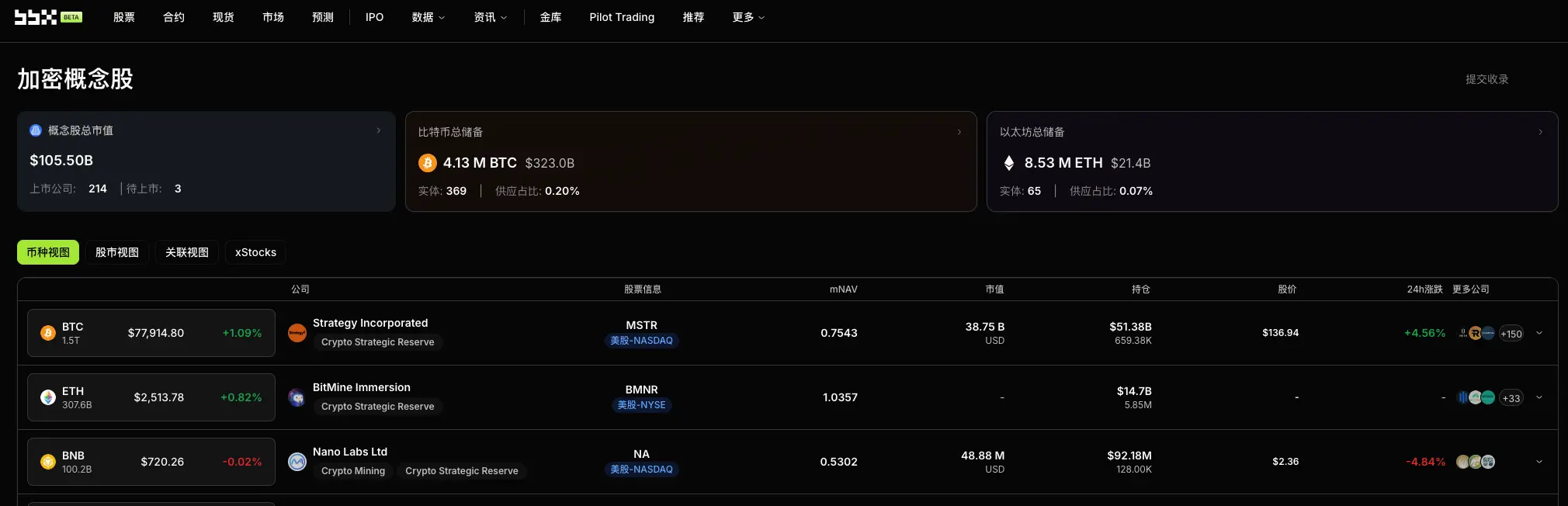Viewport: 1568px width, 506px height.
Task: Click Crypto Strategic Reserve tag under BitMine Immersion
Action: tap(378, 407)
